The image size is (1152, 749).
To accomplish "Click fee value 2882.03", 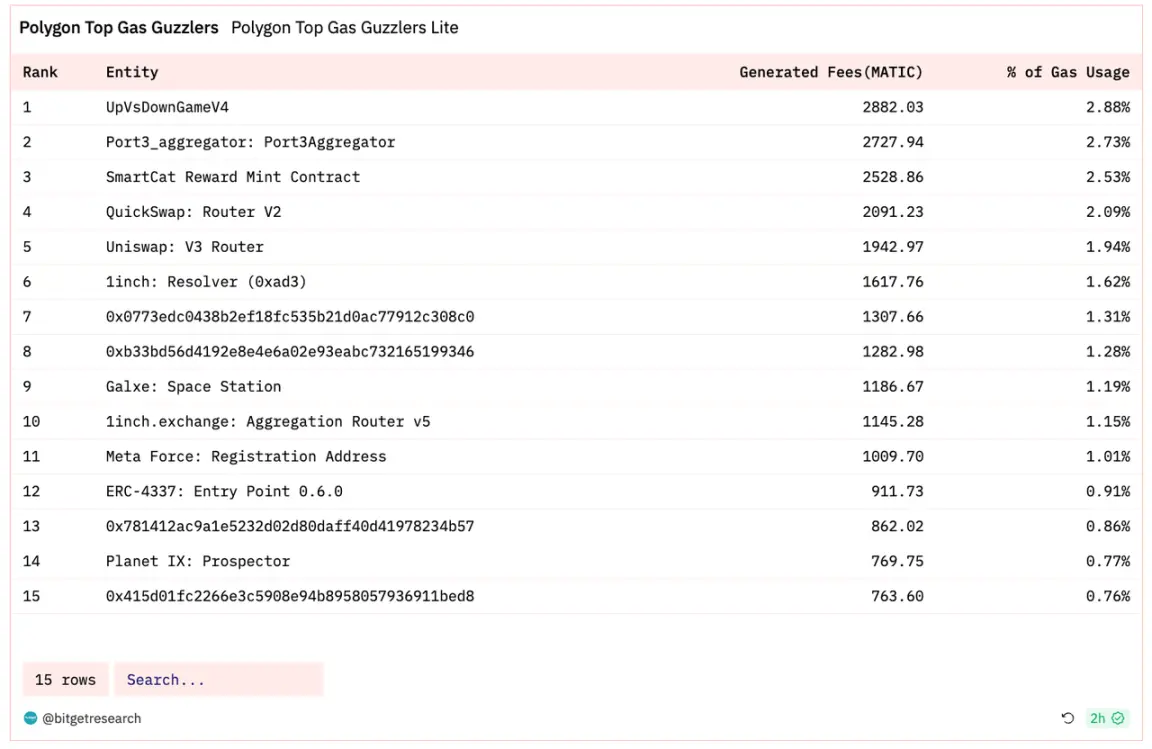I will (893, 107).
